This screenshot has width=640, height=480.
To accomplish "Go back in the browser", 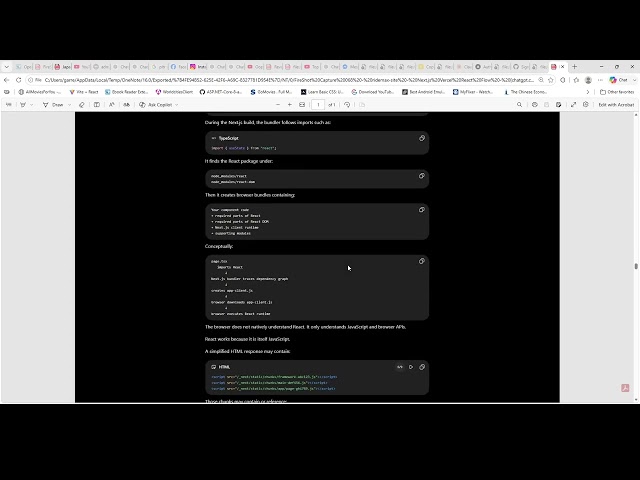I will (x=7, y=80).
